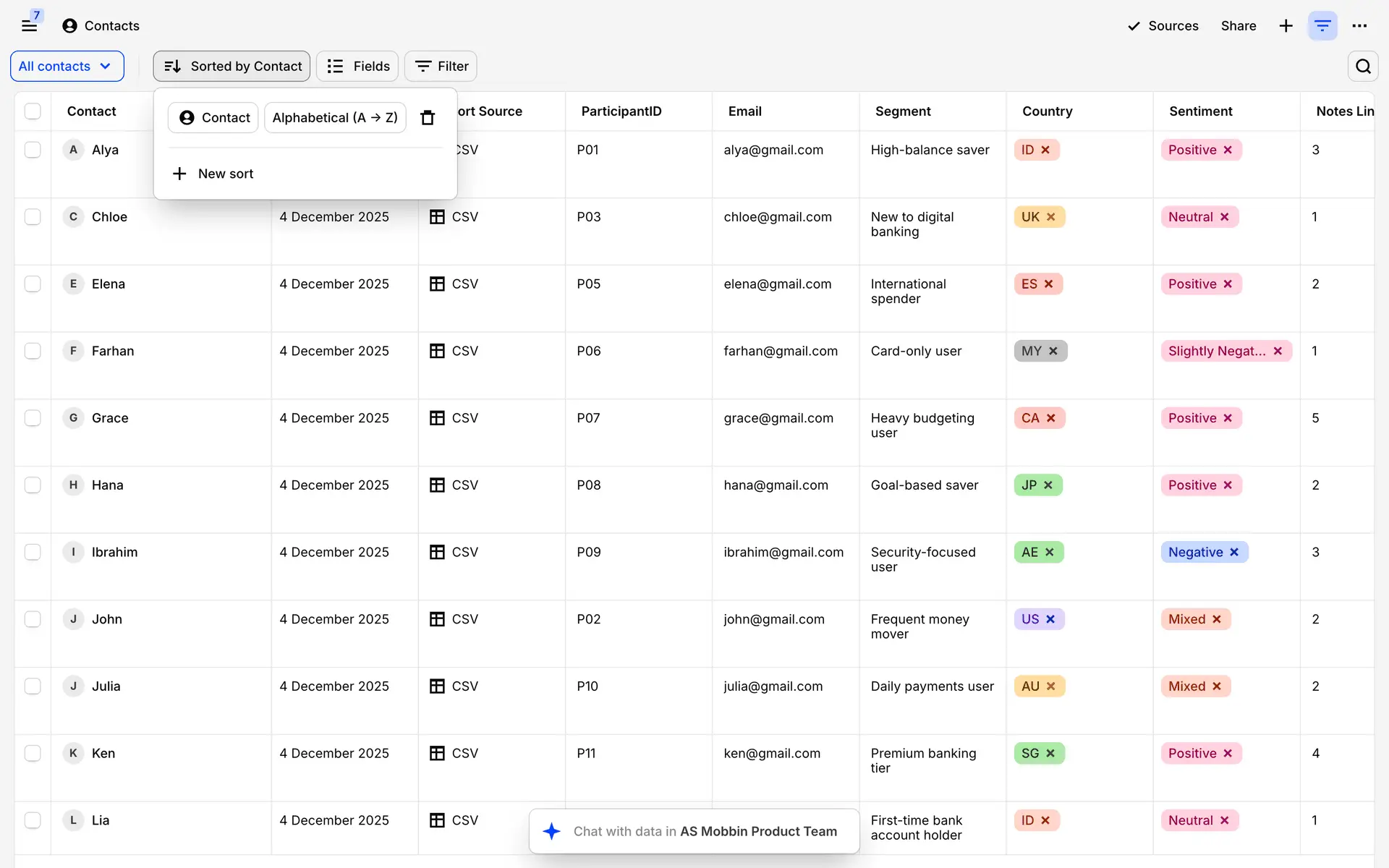Viewport: 1389px width, 868px height.
Task: Click the search magnifier icon
Action: tap(1363, 67)
